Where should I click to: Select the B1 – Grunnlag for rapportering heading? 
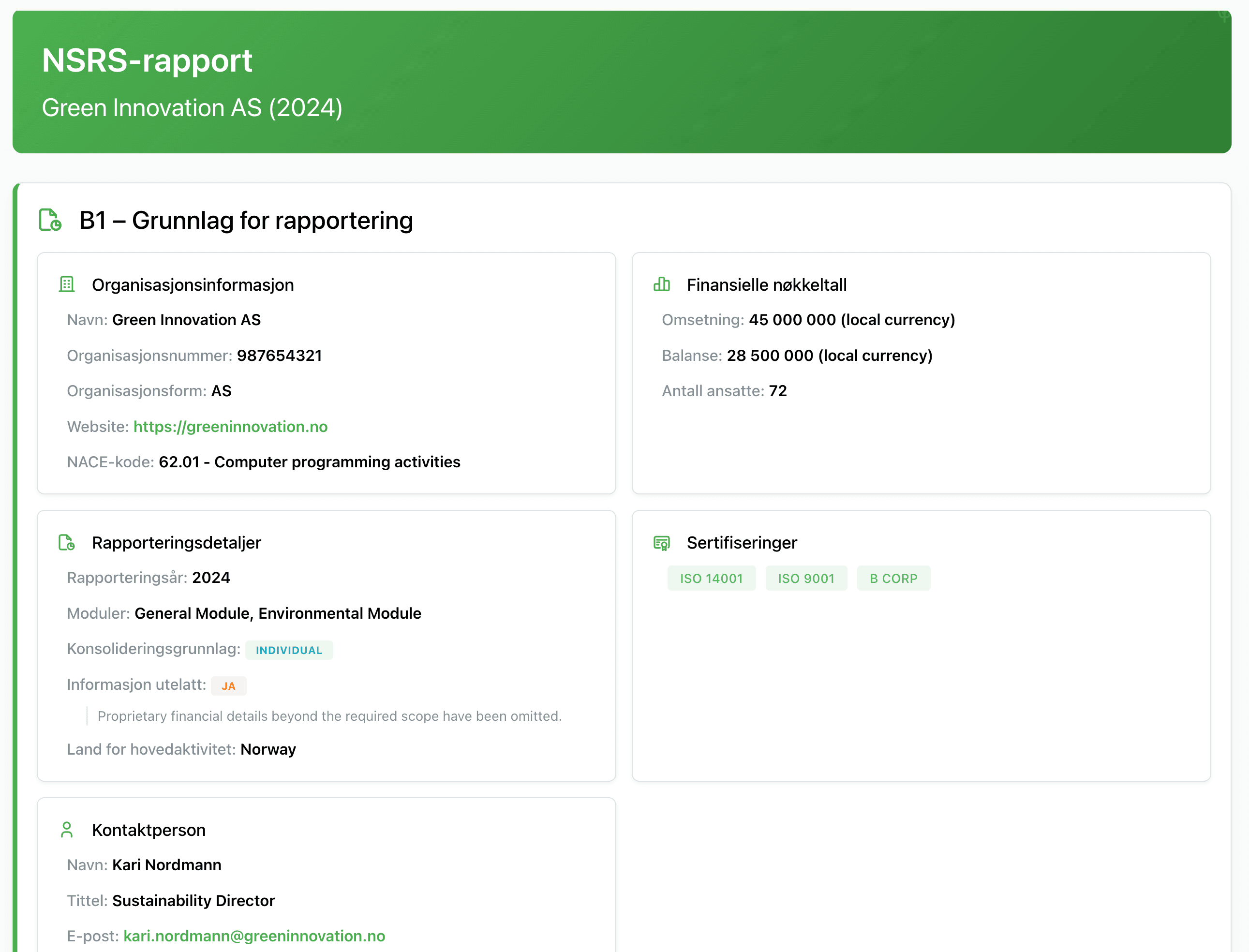(x=246, y=221)
